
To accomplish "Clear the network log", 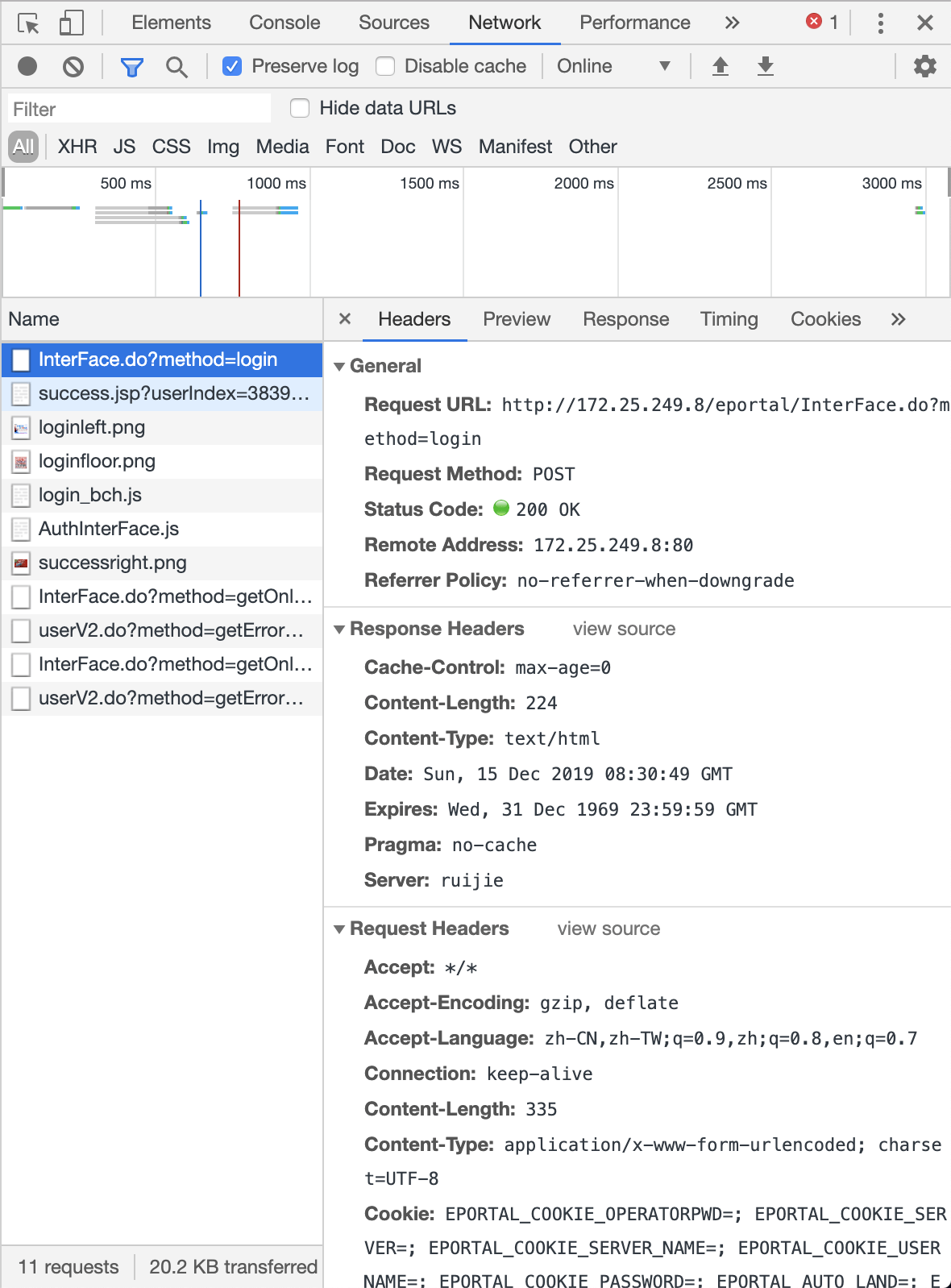I will (73, 66).
